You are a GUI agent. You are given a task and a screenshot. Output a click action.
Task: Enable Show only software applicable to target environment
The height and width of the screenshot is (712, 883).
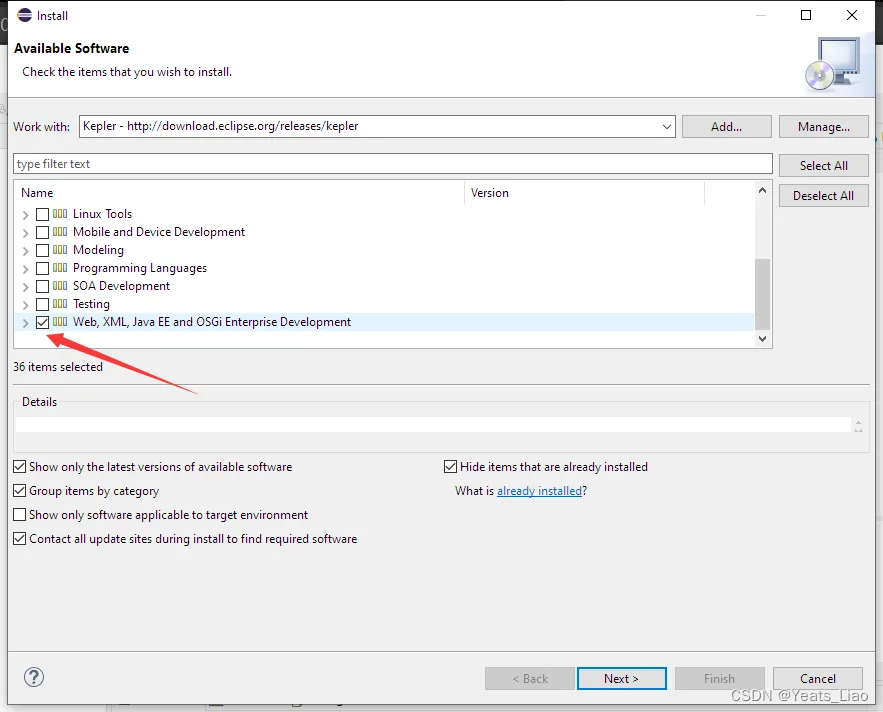[20, 515]
